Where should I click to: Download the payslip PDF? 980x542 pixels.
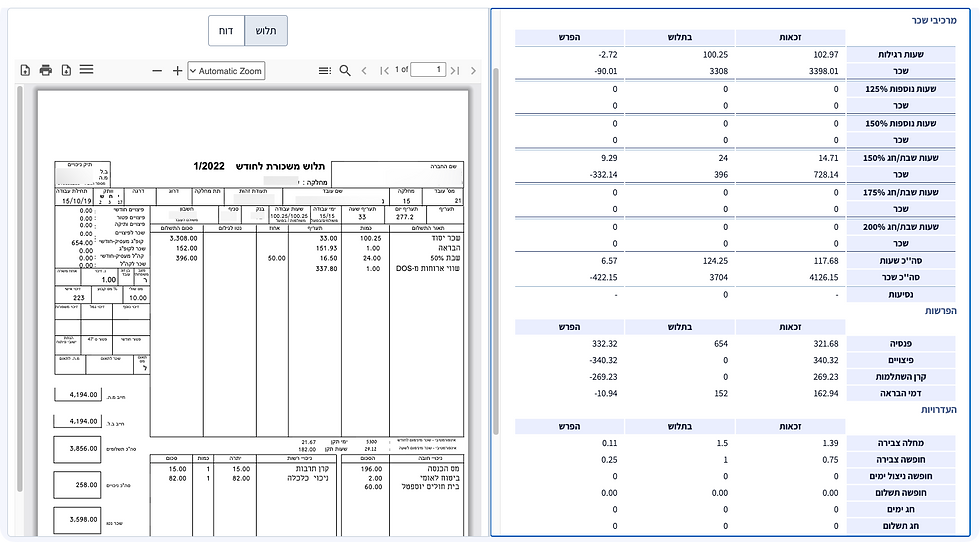click(x=66, y=70)
